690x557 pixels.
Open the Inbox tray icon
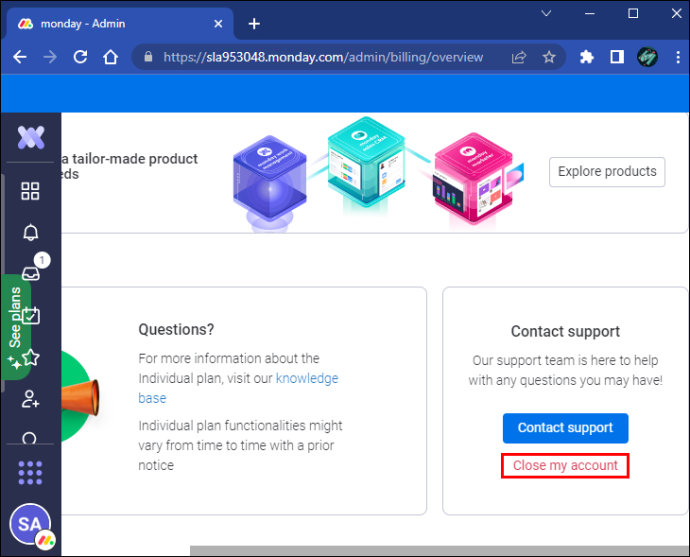(x=30, y=273)
